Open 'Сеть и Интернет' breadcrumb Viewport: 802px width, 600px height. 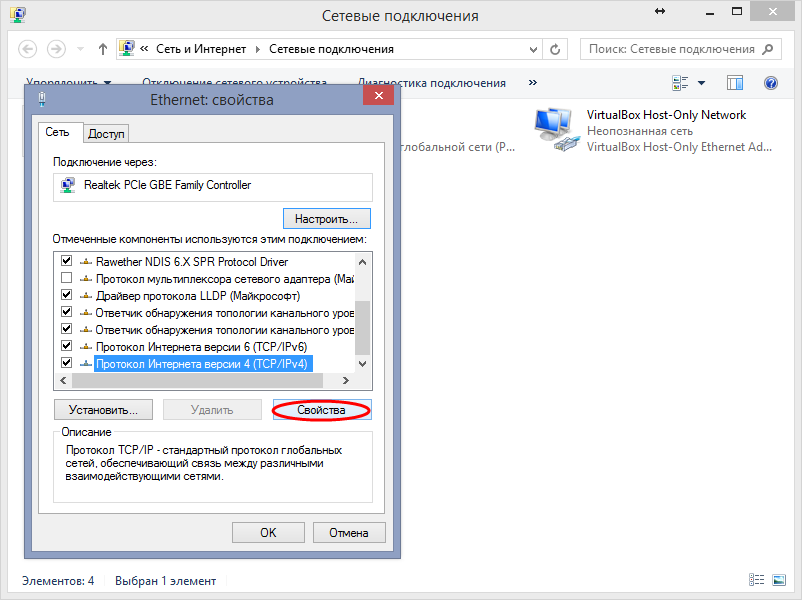(201, 49)
